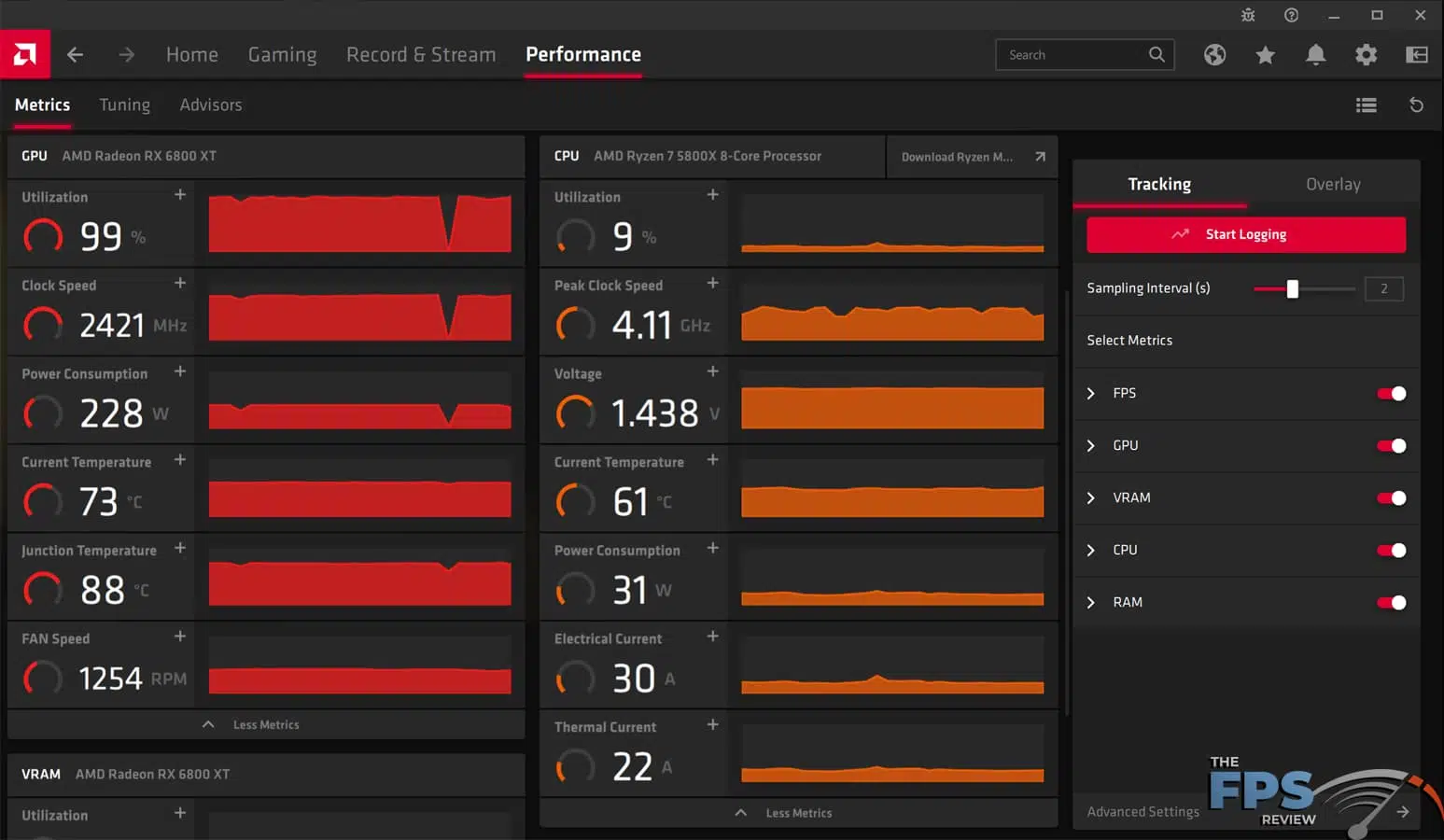Add Peak Clock Speed with plus
This screenshot has width=1444, height=840.
[712, 283]
